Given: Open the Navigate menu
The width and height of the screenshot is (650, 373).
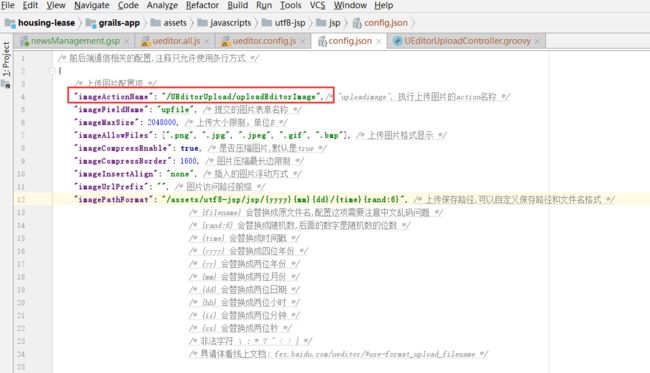Looking at the screenshot, I should point(92,5).
